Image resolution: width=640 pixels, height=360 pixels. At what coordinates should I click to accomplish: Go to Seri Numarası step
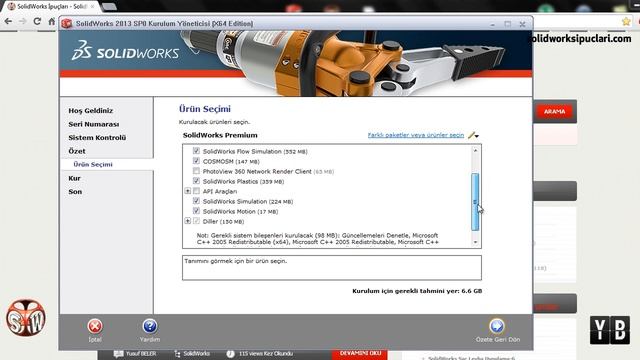[x=94, y=124]
